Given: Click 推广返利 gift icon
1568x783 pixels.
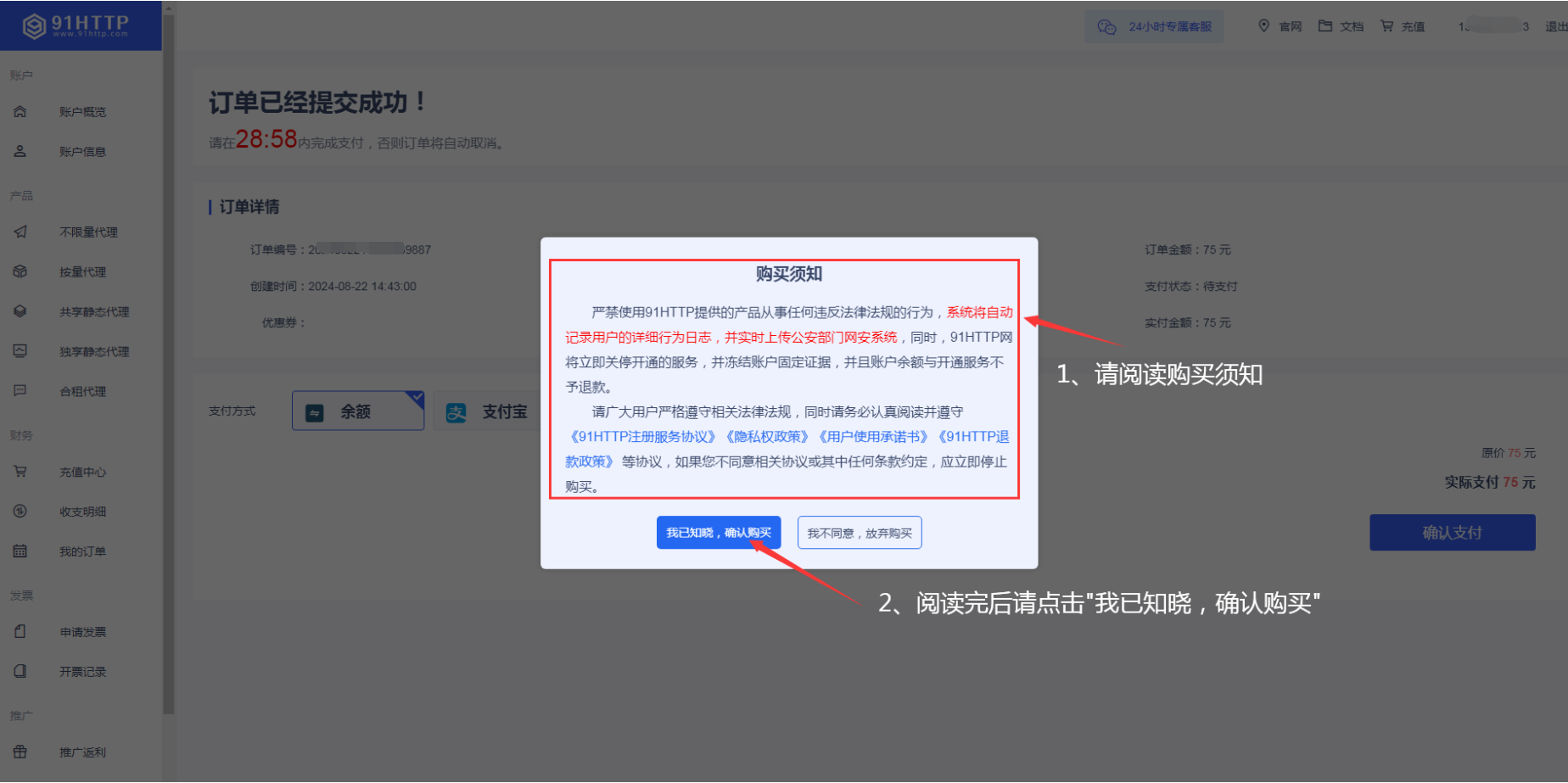Looking at the screenshot, I should (x=20, y=752).
